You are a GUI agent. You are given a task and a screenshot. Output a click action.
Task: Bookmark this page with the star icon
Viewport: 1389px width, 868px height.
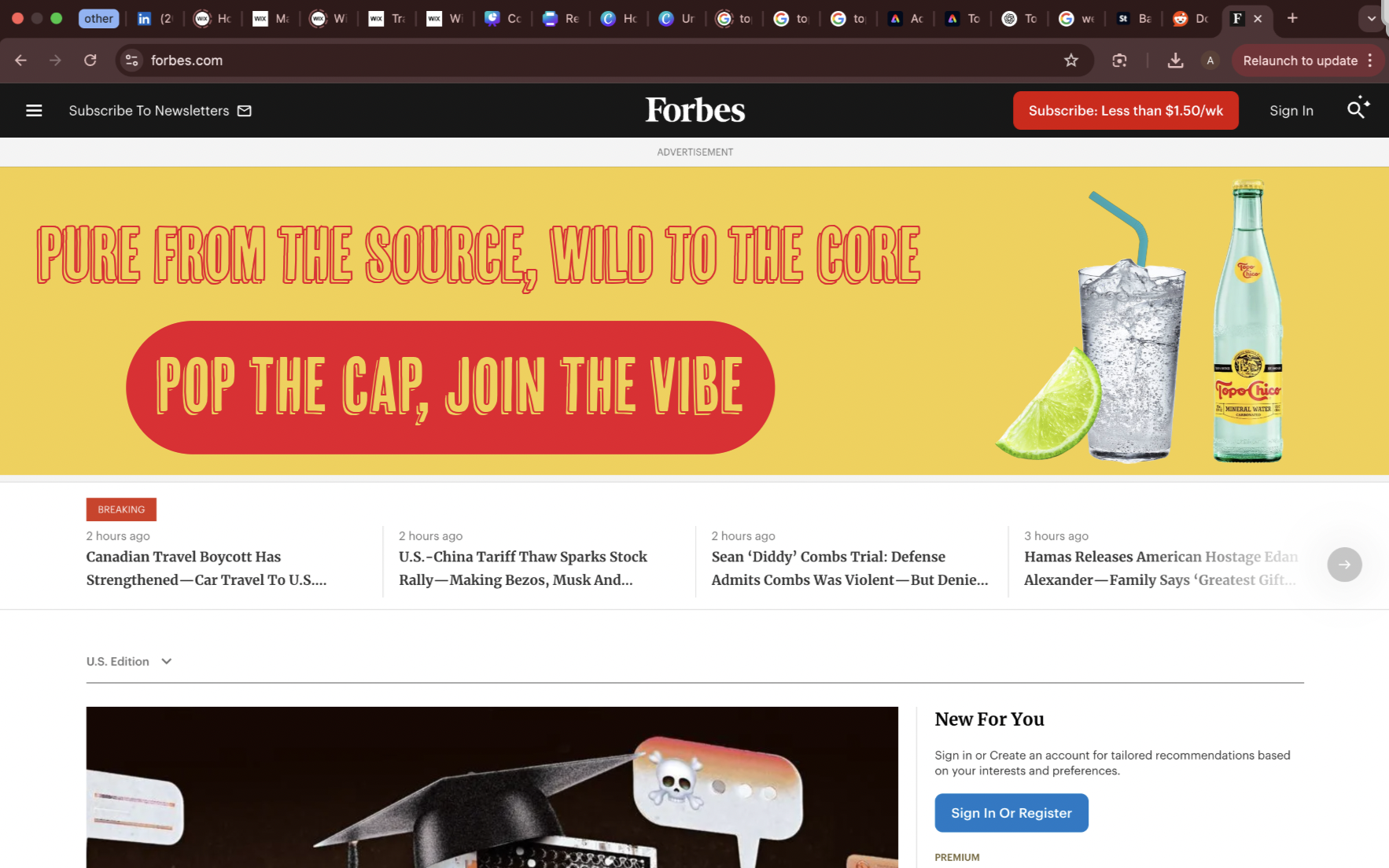tap(1070, 61)
